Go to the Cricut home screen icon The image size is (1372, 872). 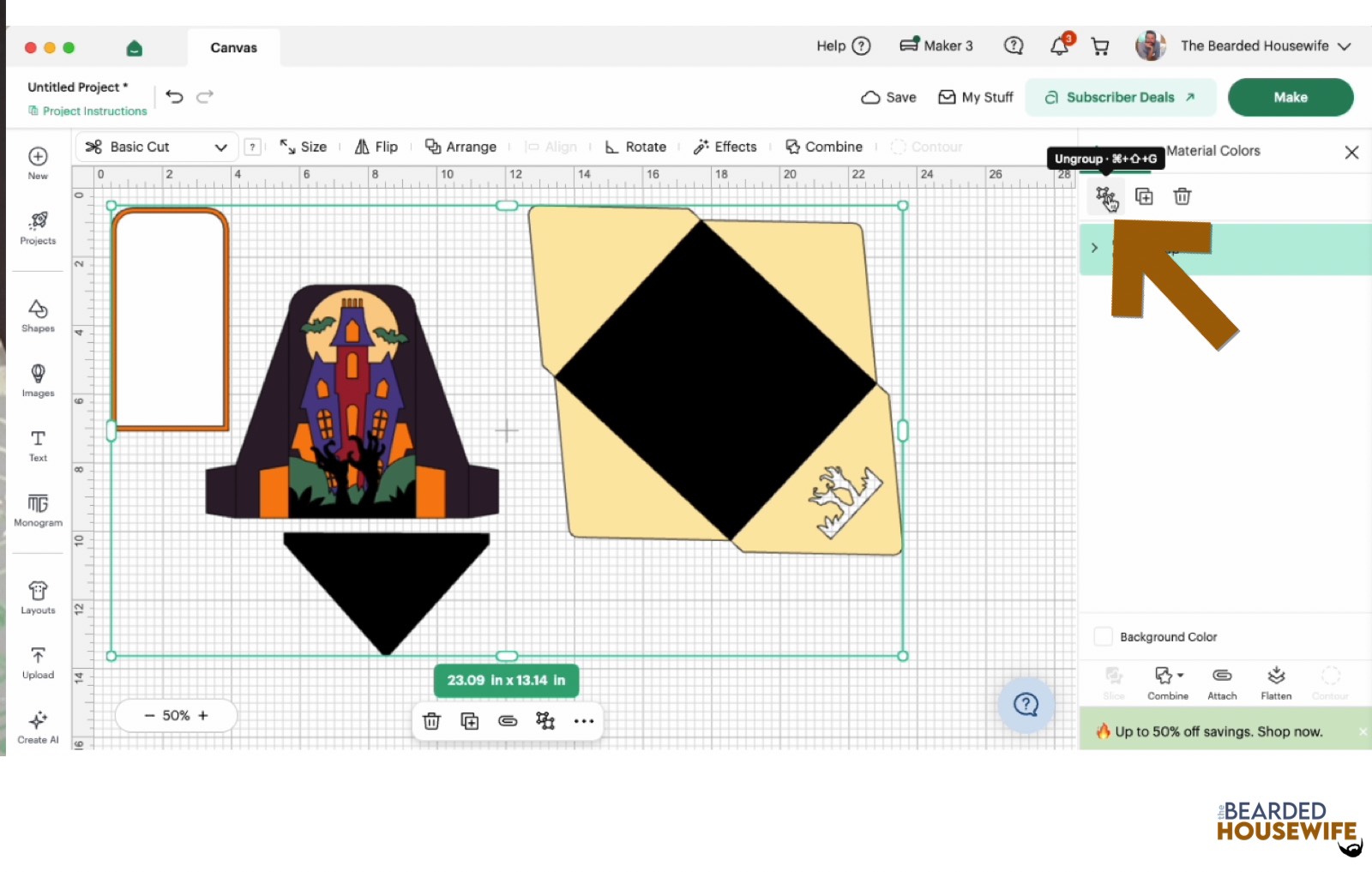134,48
